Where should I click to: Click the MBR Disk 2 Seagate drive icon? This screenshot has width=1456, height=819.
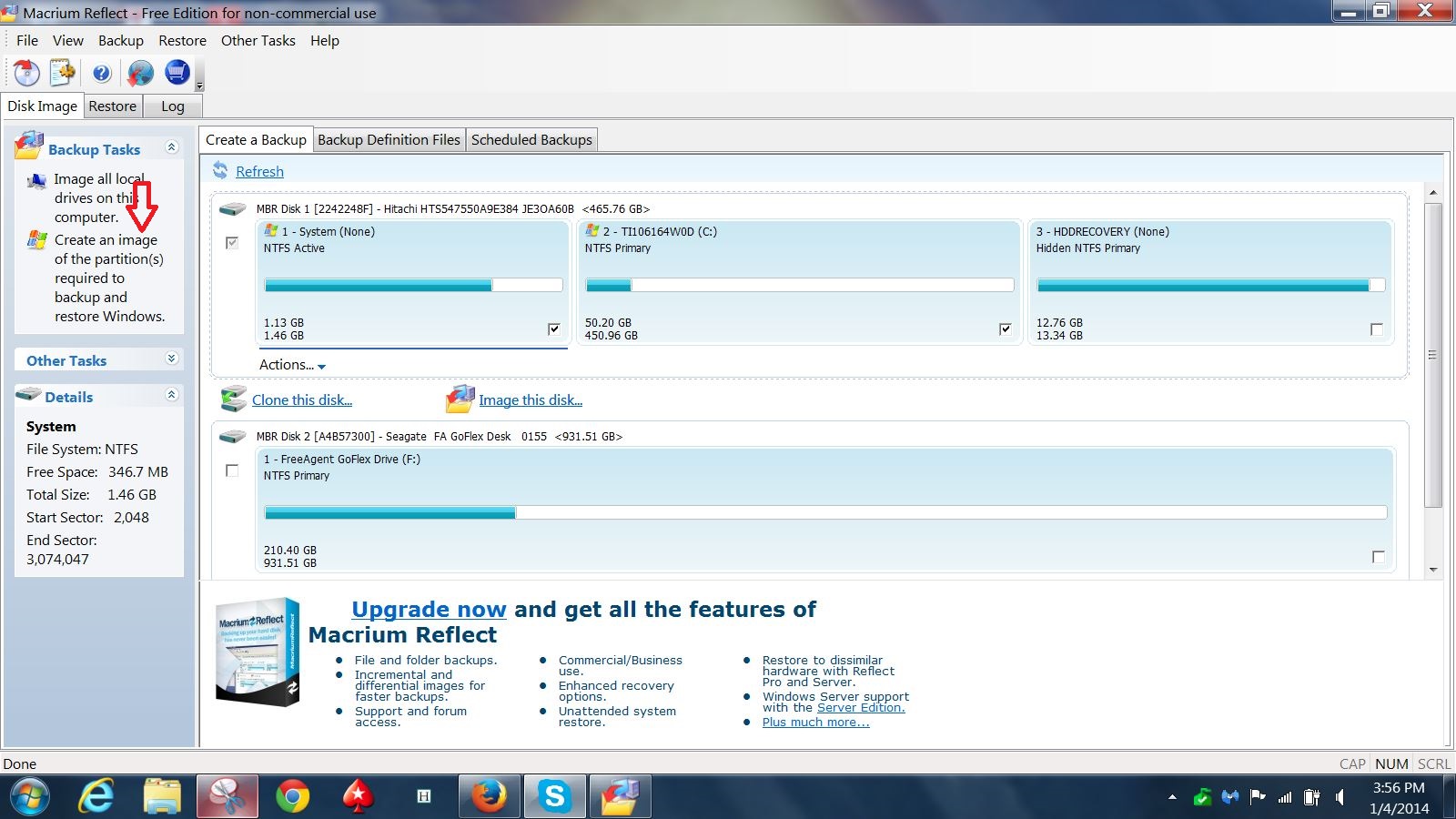[233, 437]
